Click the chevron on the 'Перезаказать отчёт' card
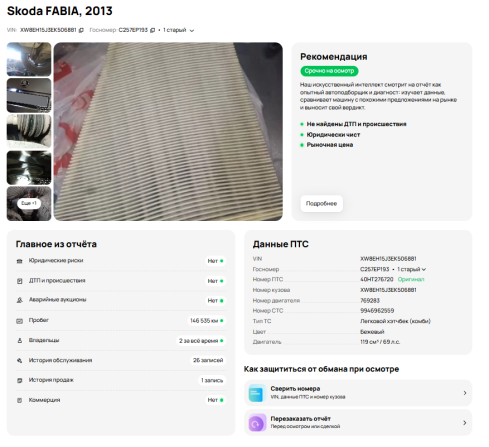The width and height of the screenshot is (489, 447). tap(465, 423)
